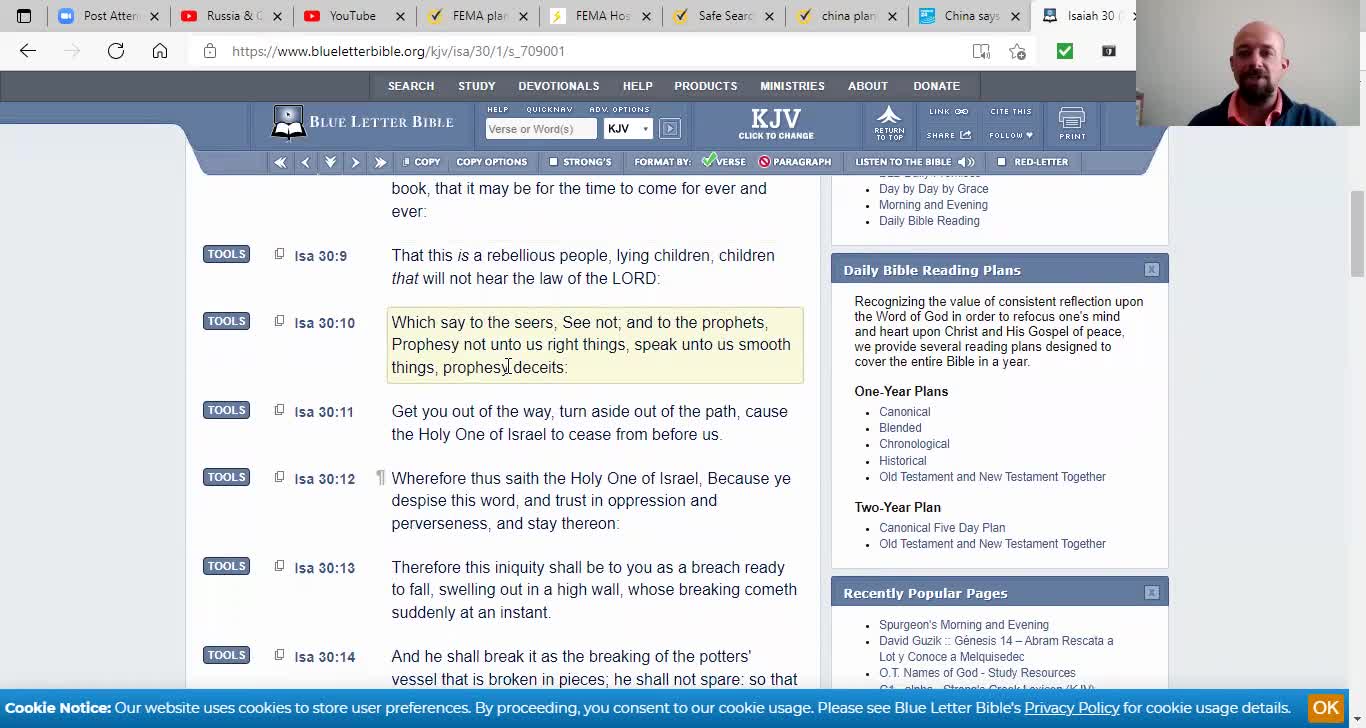
Task: Click page vertical scrollbar thumb
Action: point(1357,234)
